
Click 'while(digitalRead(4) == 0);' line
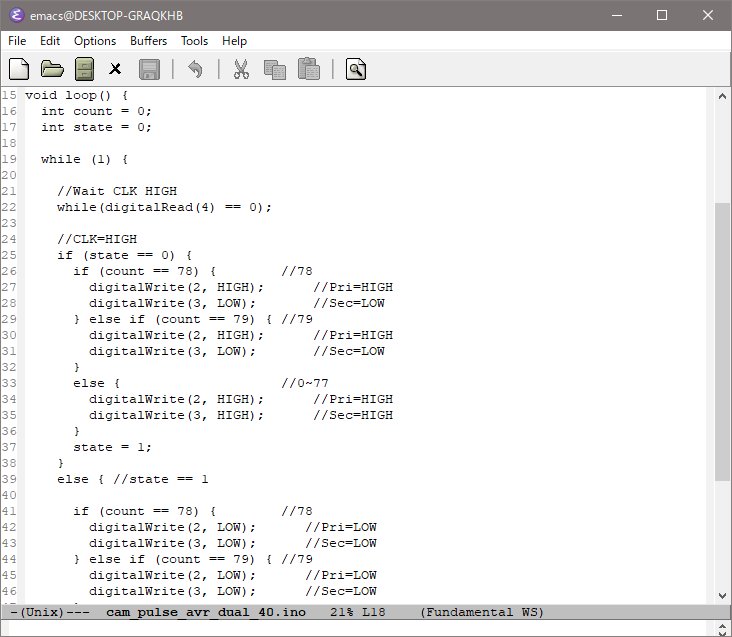pyautogui.click(x=164, y=207)
